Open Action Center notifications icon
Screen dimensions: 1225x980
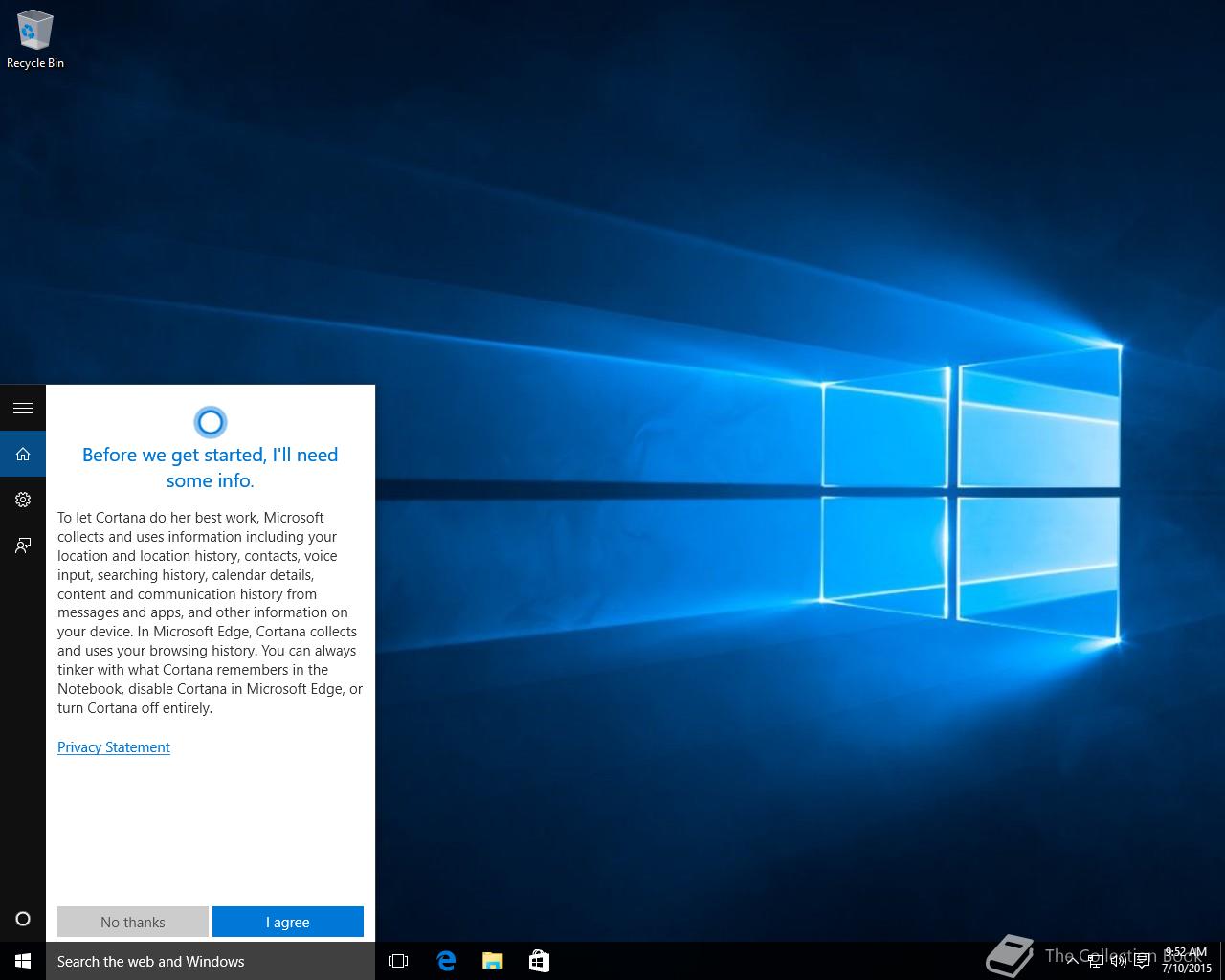1142,961
